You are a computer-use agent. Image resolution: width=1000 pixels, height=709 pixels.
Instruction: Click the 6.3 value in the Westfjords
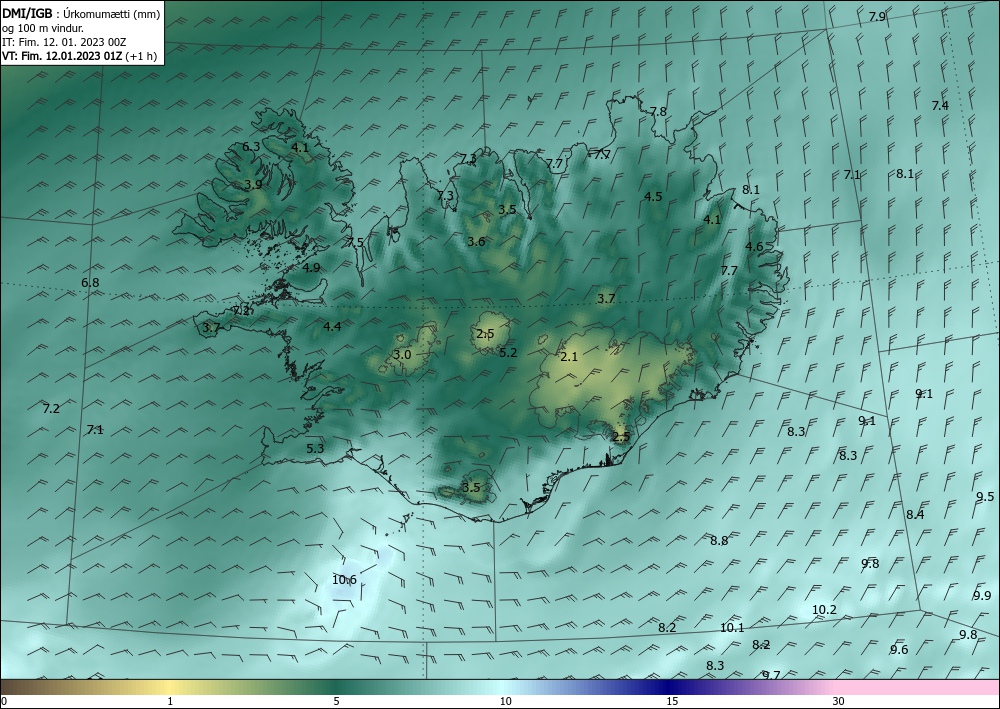point(251,147)
